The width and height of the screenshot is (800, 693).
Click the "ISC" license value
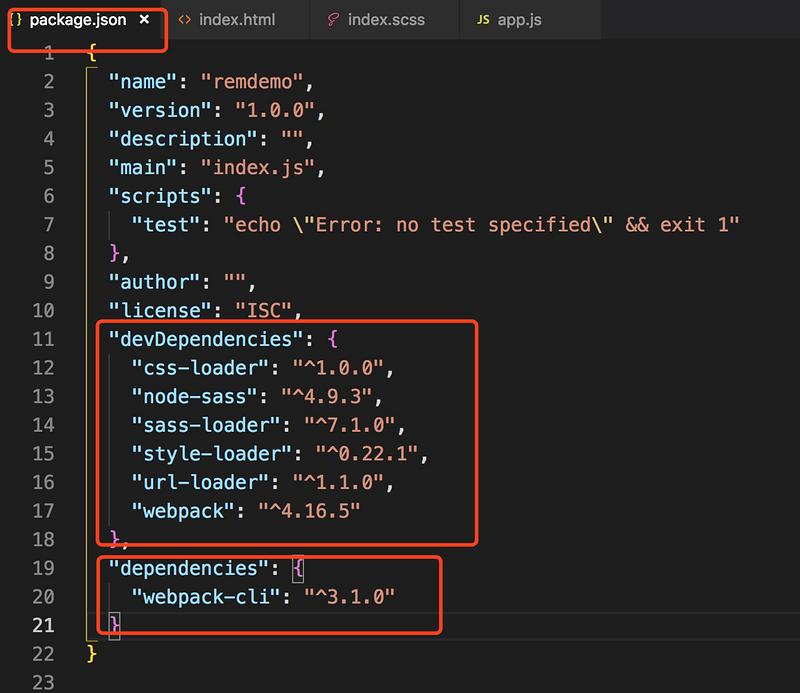[x=263, y=310]
